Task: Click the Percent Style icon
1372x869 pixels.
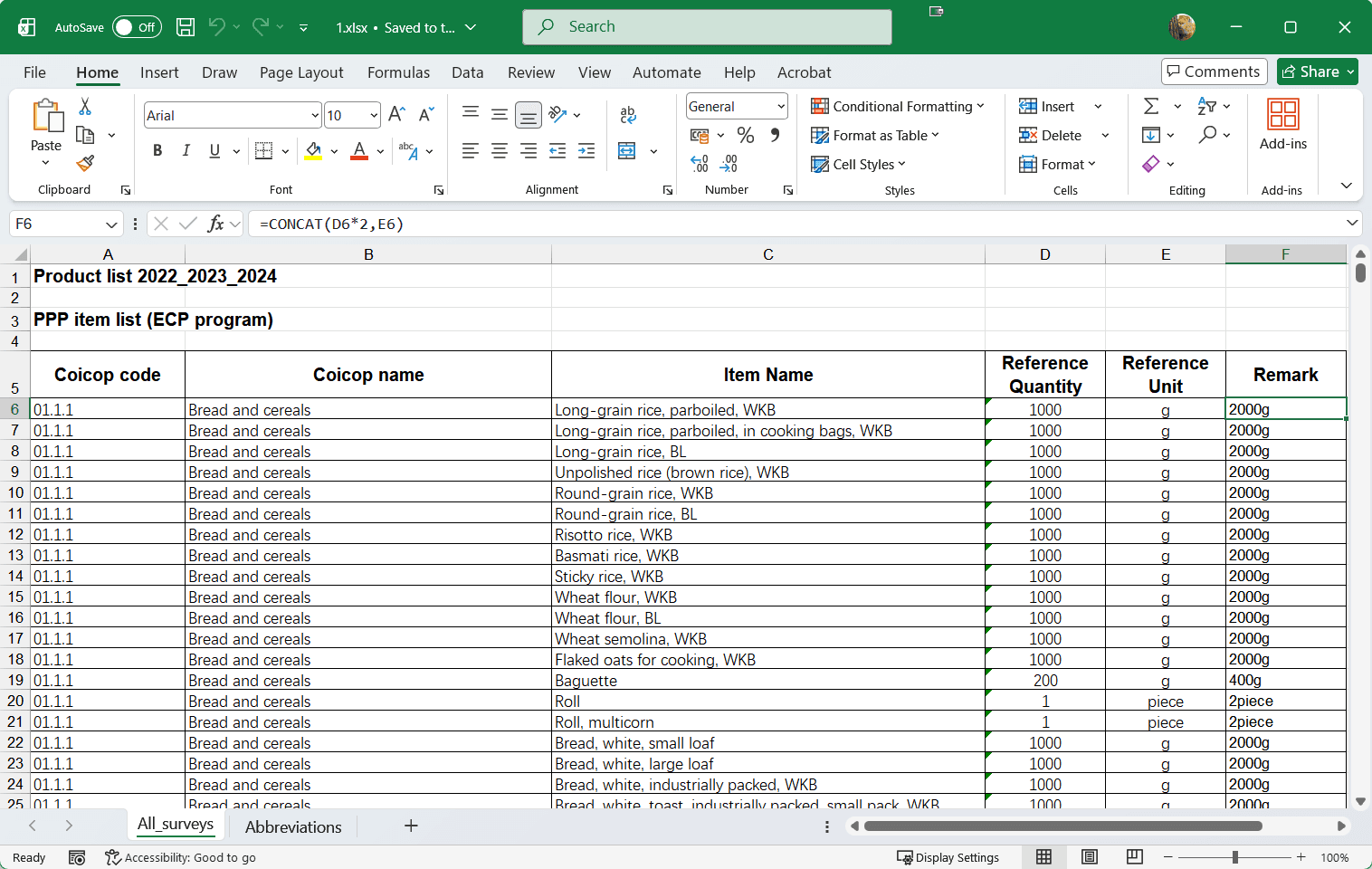Action: point(746,135)
